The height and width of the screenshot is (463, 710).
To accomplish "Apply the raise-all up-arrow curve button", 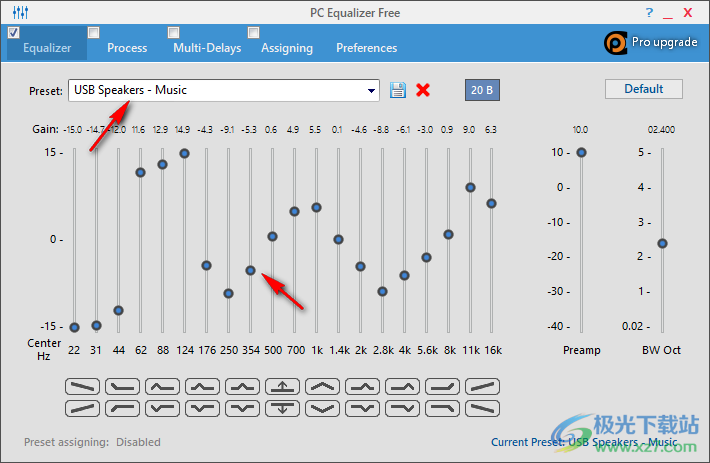I will tap(283, 387).
